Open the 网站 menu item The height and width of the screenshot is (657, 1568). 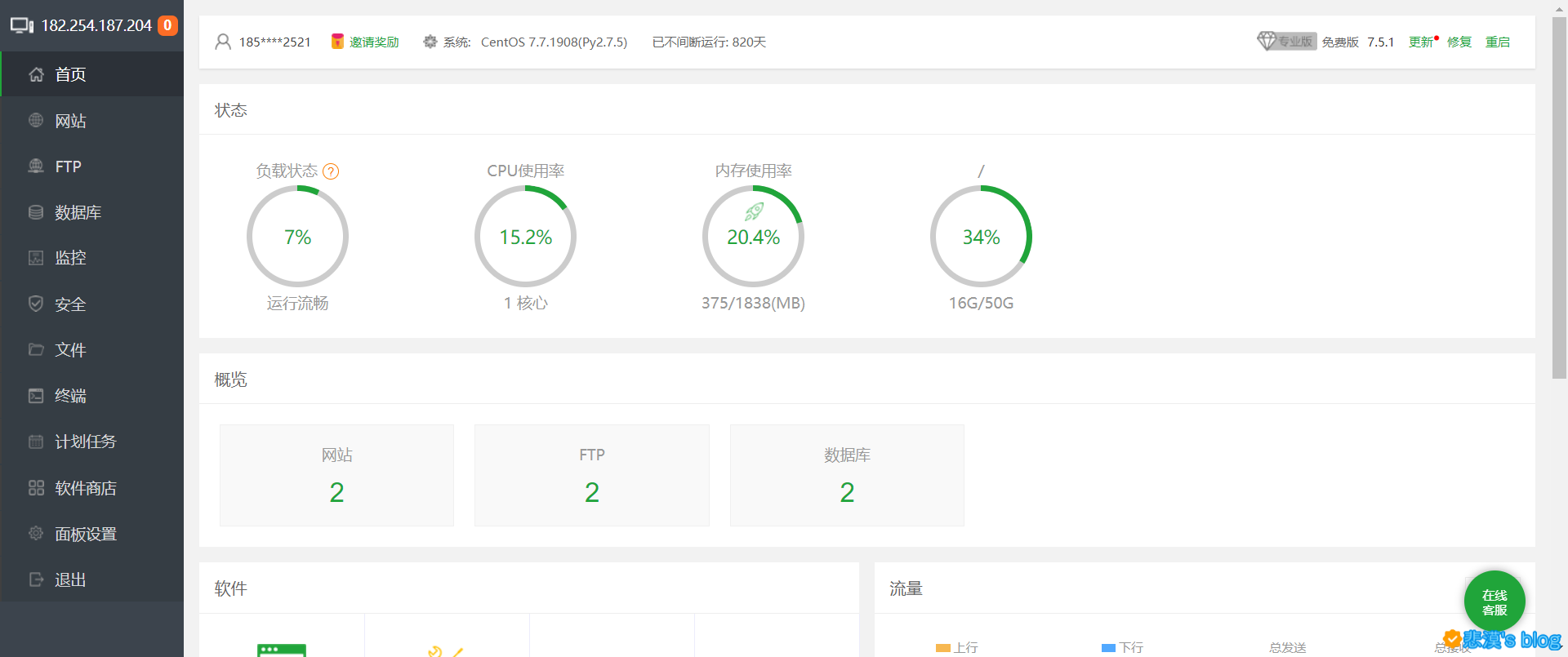(x=92, y=121)
